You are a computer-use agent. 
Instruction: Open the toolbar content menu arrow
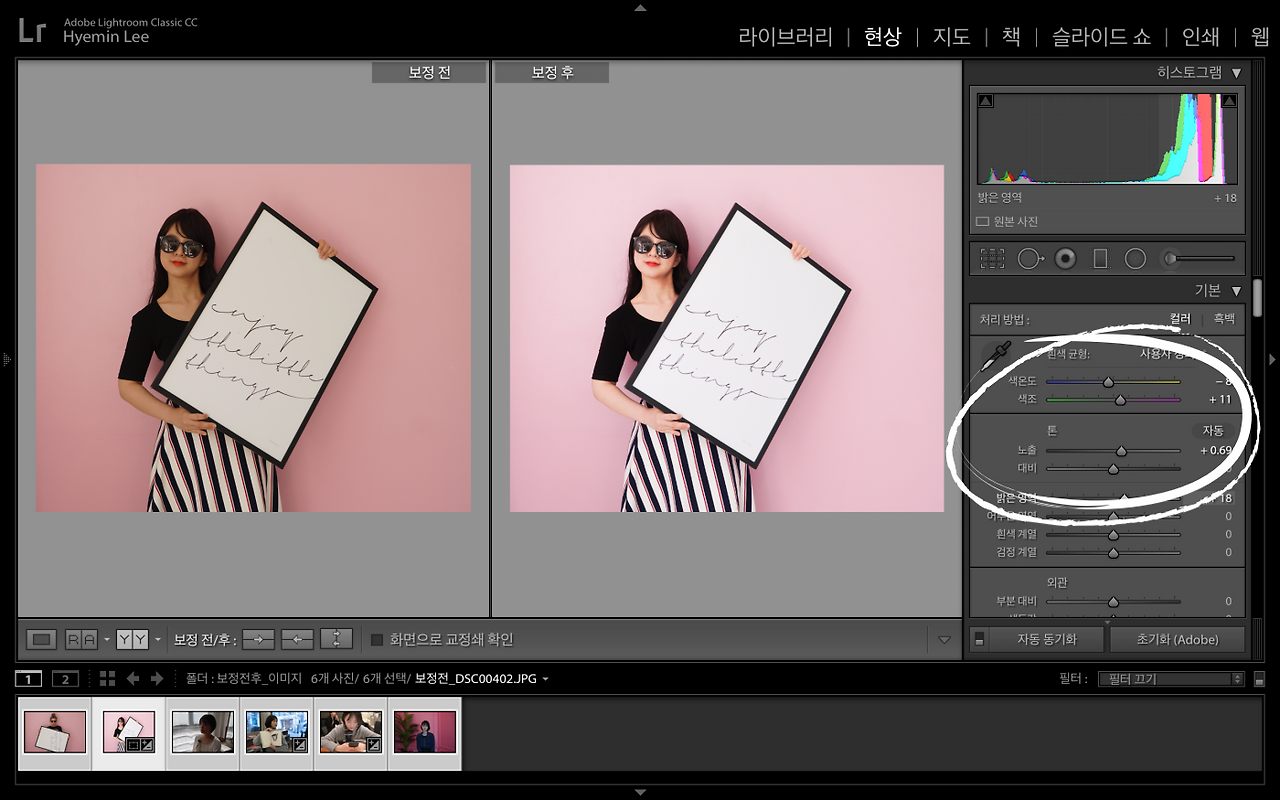(944, 639)
